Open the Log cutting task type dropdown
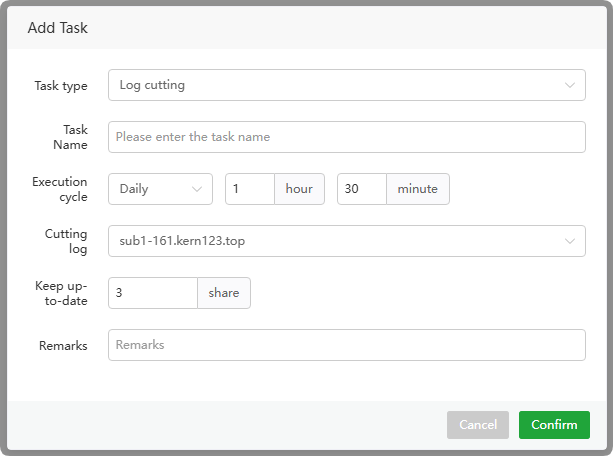This screenshot has height=456, width=613. pyautogui.click(x=340, y=85)
